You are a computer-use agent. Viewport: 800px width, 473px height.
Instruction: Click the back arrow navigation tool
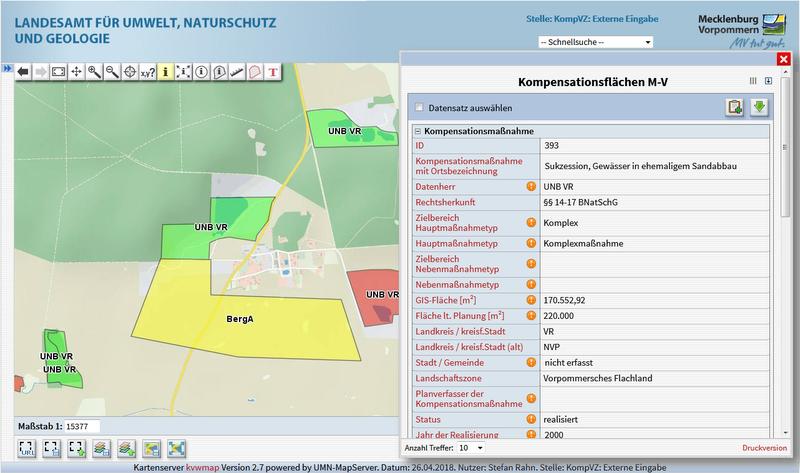pos(22,72)
